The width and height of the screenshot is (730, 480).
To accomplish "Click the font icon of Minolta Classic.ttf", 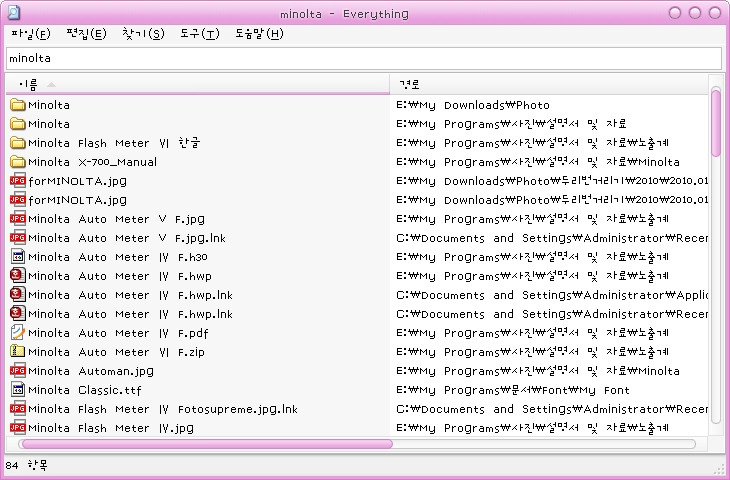I will pyautogui.click(x=17, y=390).
